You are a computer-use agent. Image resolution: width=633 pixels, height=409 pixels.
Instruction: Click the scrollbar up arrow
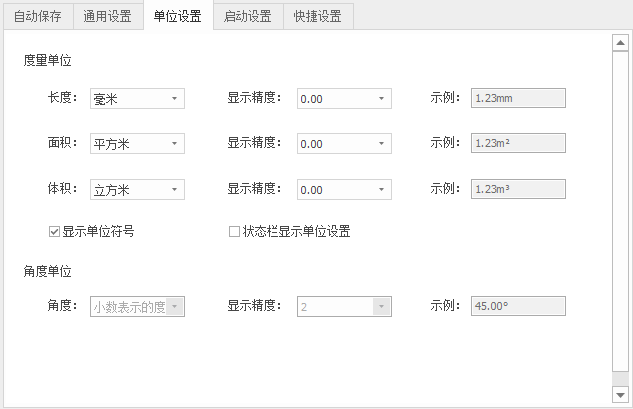(620, 43)
